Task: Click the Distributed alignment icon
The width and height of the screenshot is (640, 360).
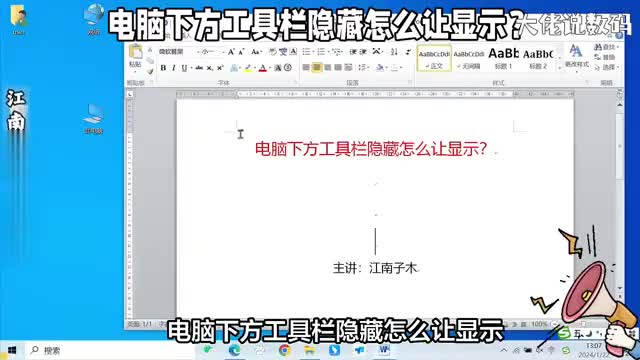Action: (x=348, y=68)
